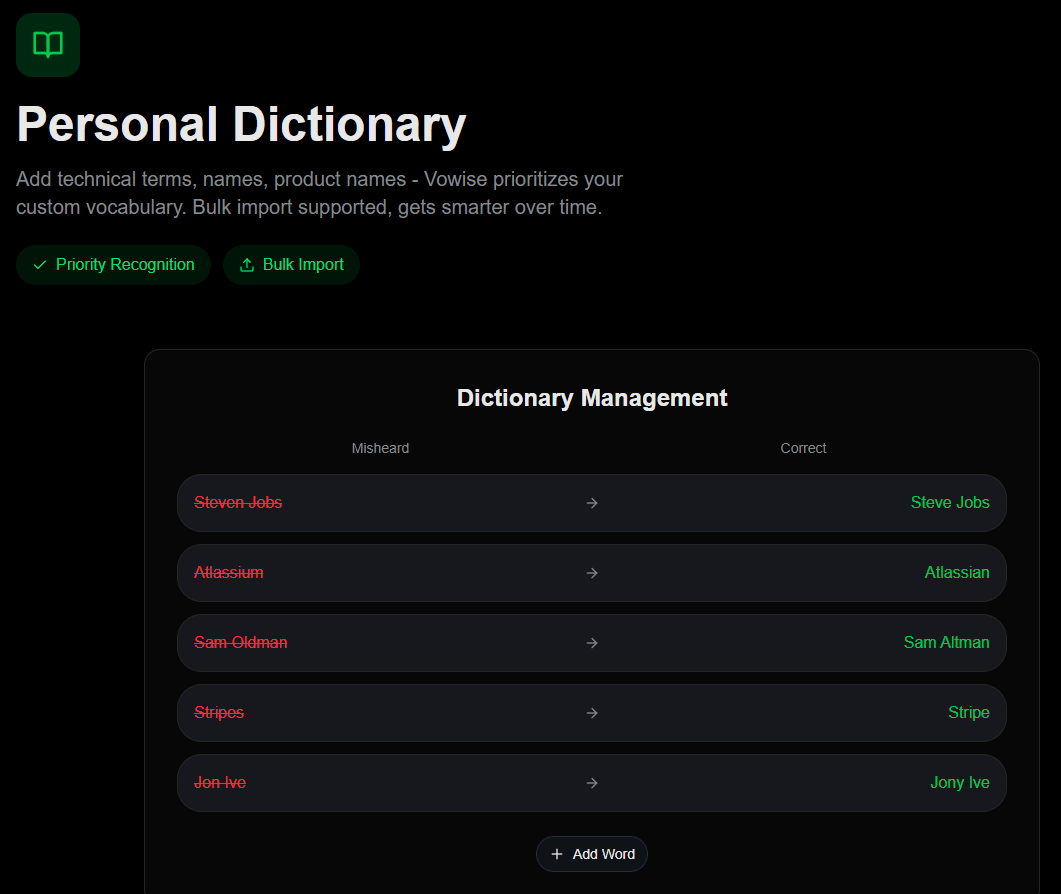Add a new word with Add Word
This screenshot has height=894, width=1061.
click(x=592, y=854)
